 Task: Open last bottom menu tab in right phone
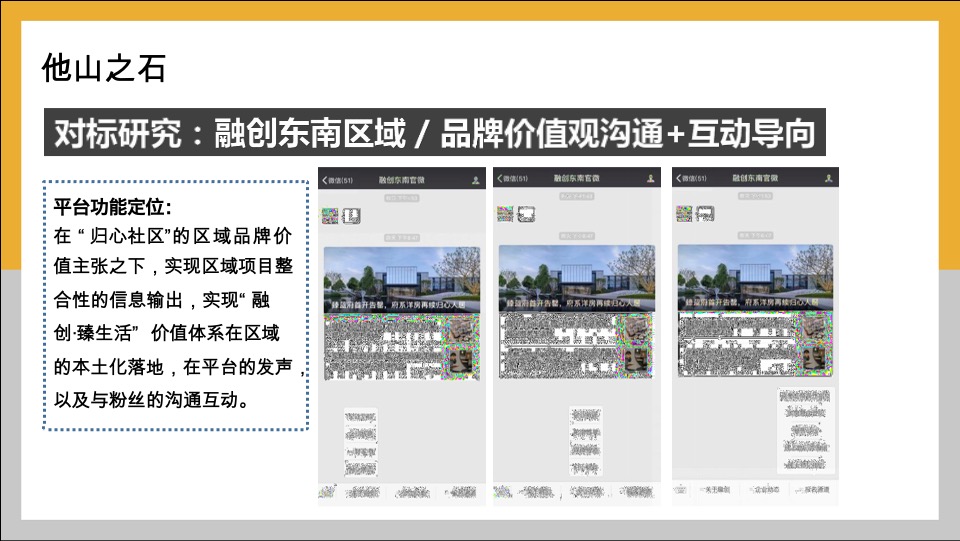(812, 490)
